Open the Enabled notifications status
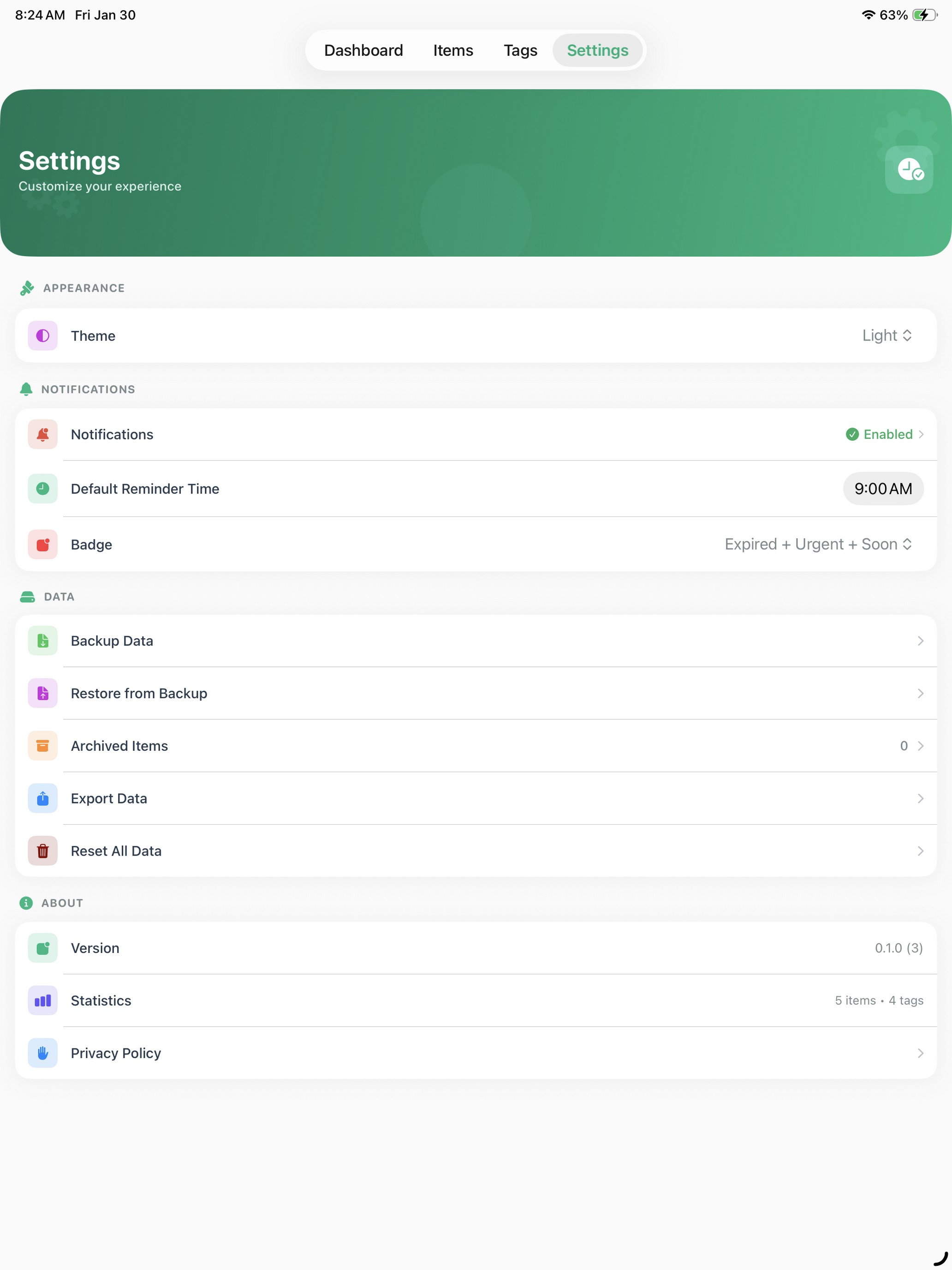 (884, 434)
